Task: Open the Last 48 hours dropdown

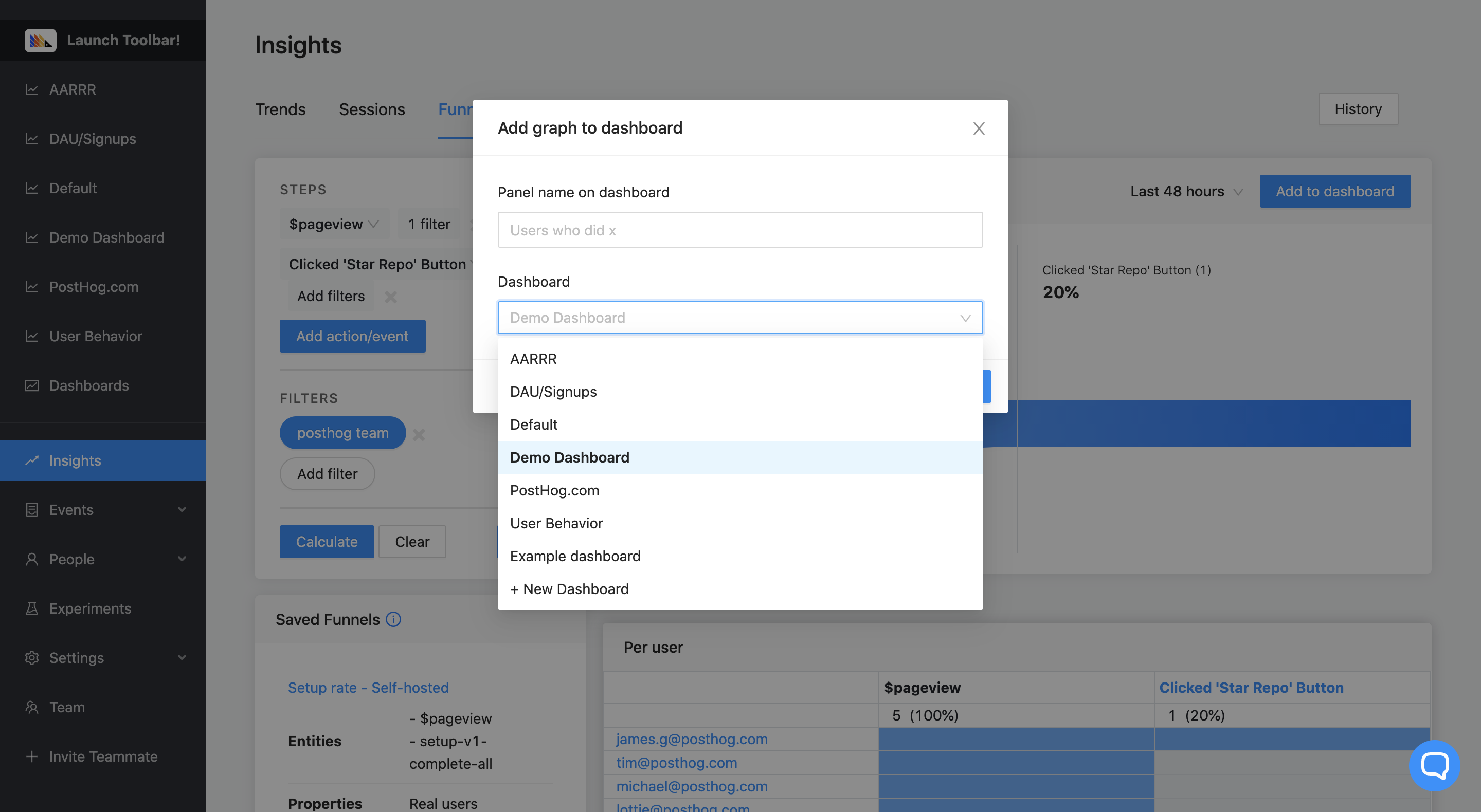Action: (1185, 191)
